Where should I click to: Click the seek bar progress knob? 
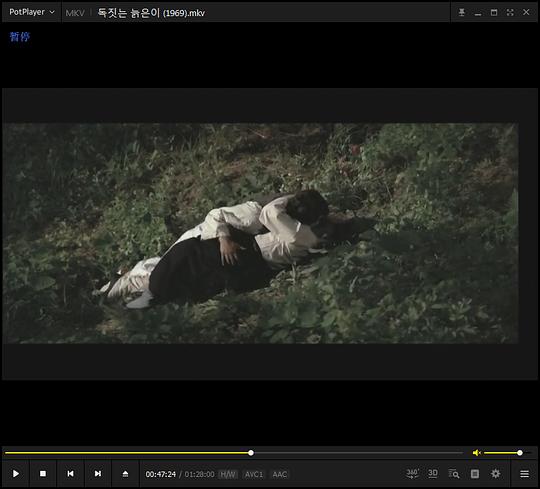point(251,453)
